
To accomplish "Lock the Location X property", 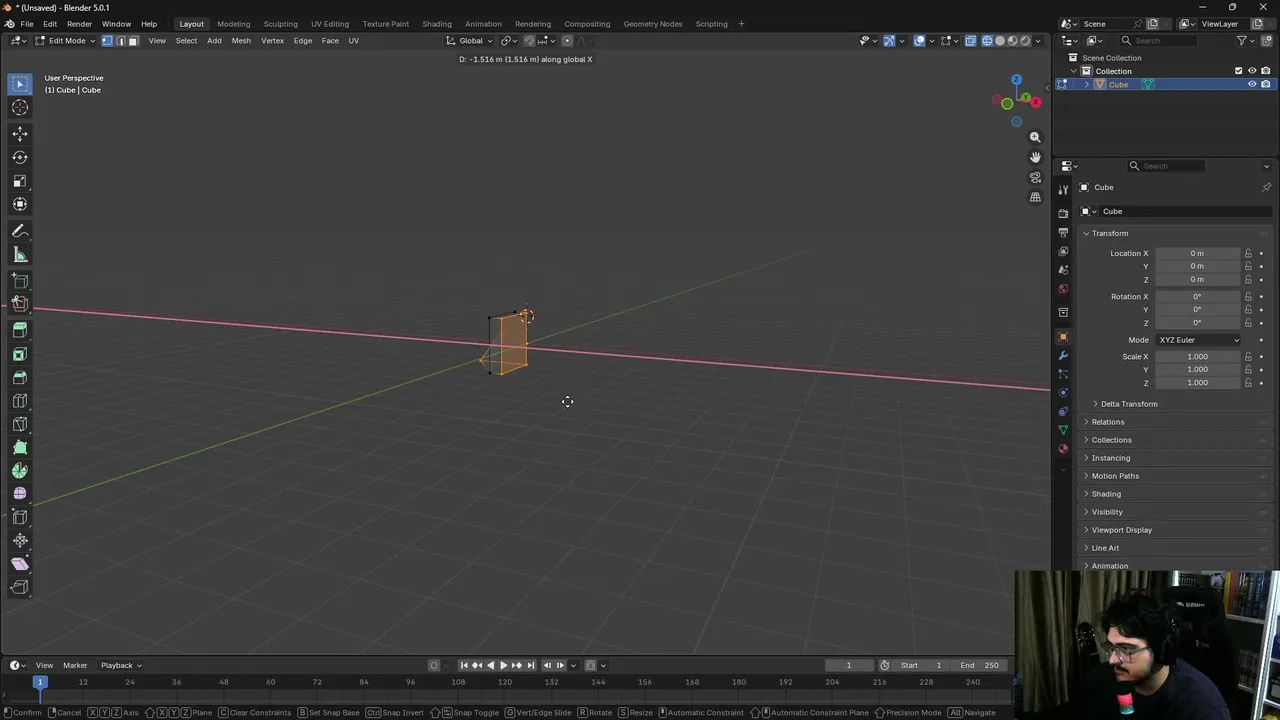I will pyautogui.click(x=1248, y=253).
